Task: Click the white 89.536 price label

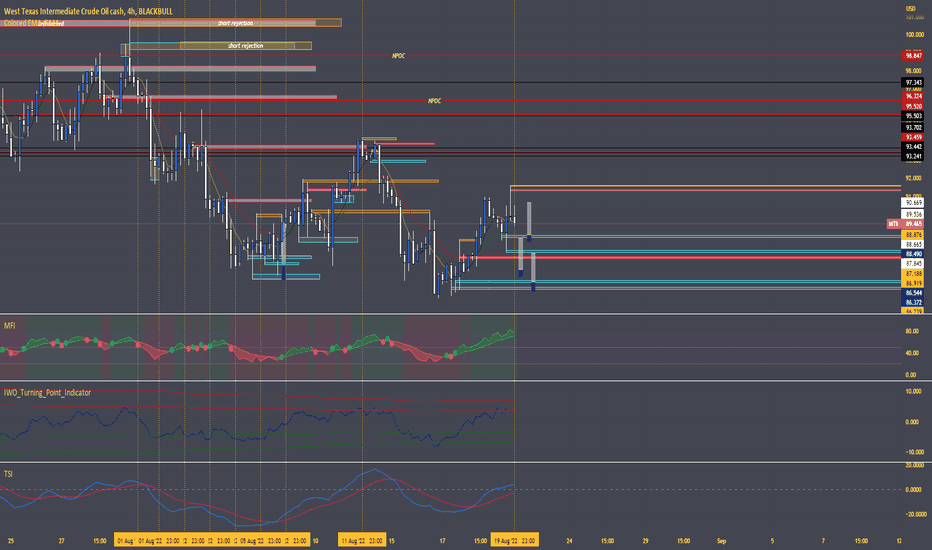Action: (913, 214)
